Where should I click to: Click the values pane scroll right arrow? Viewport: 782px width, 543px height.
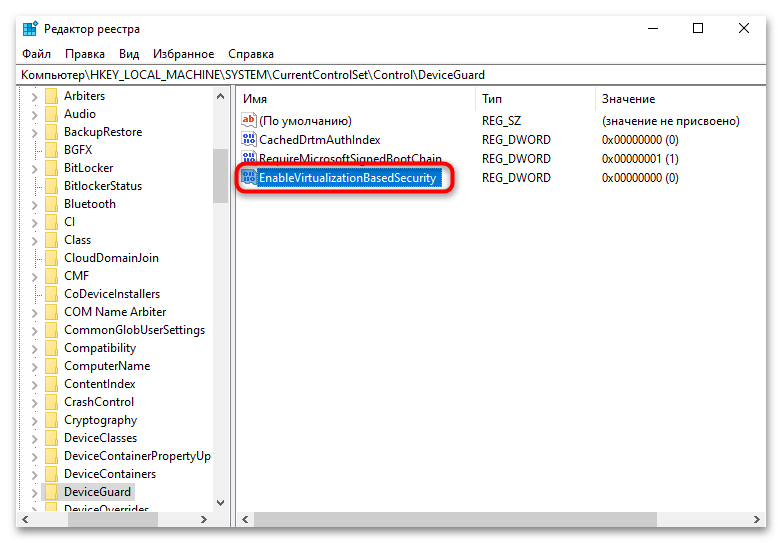[757, 519]
